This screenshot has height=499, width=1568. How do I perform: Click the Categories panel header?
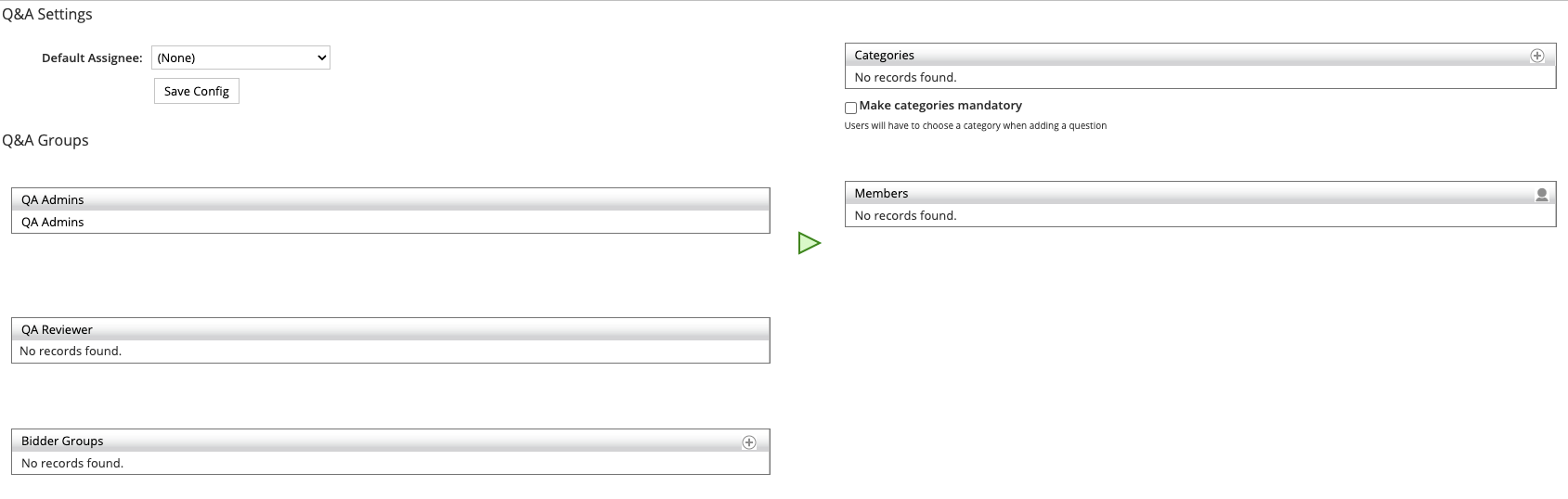pyautogui.click(x=1200, y=55)
